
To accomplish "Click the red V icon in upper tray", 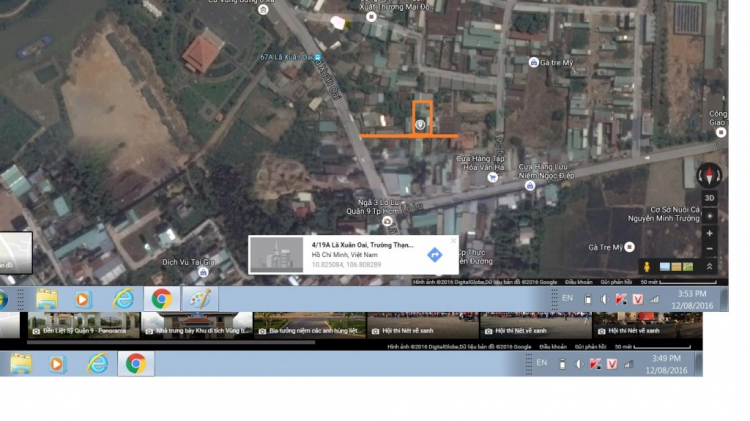I will point(638,299).
